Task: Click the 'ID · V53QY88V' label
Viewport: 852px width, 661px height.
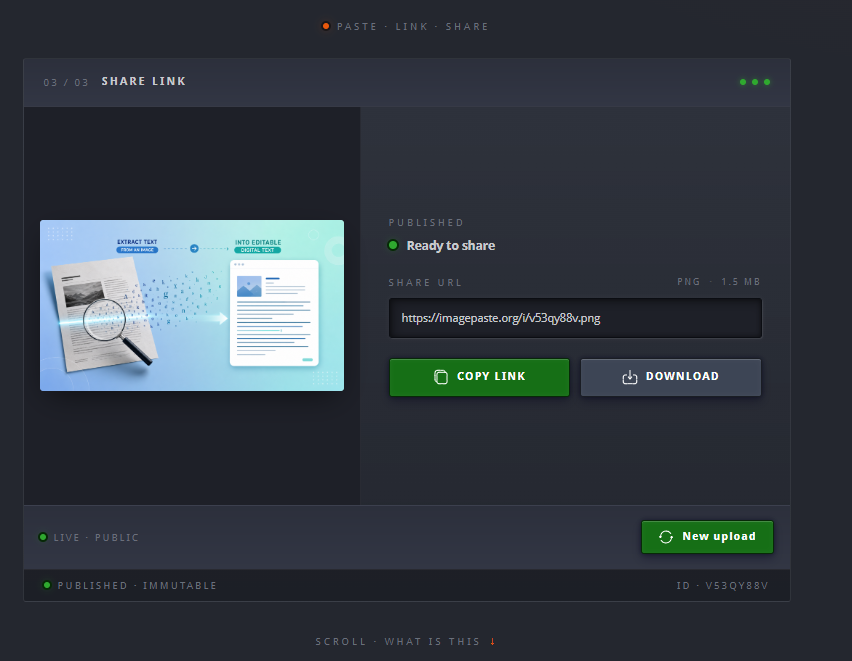Action: coord(722,585)
